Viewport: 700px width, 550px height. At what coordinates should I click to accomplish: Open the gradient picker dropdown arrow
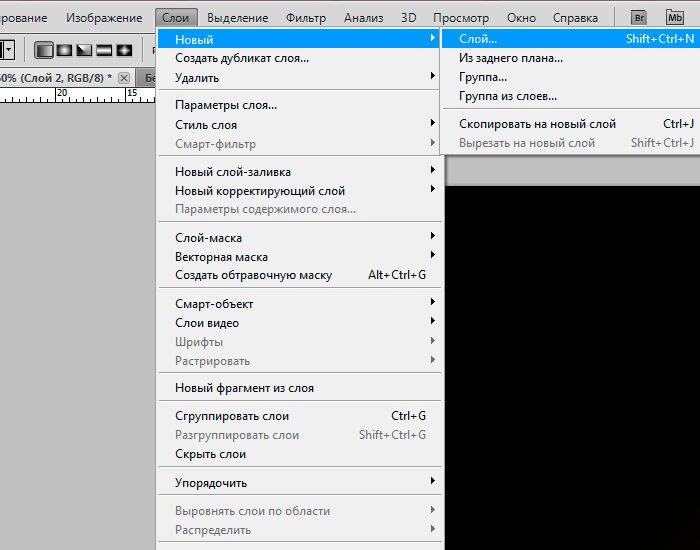pyautogui.click(x=8, y=50)
